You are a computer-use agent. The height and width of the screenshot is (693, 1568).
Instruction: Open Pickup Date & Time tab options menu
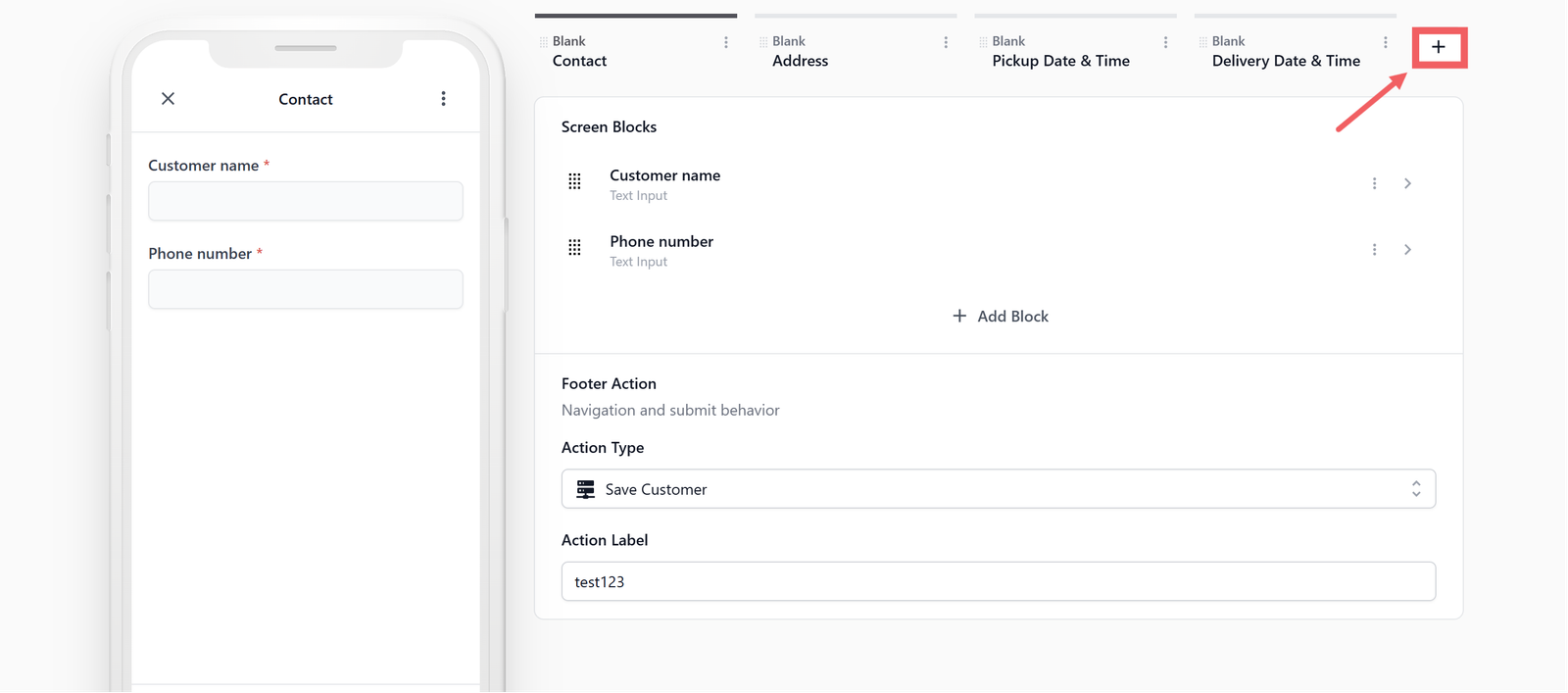click(1165, 42)
